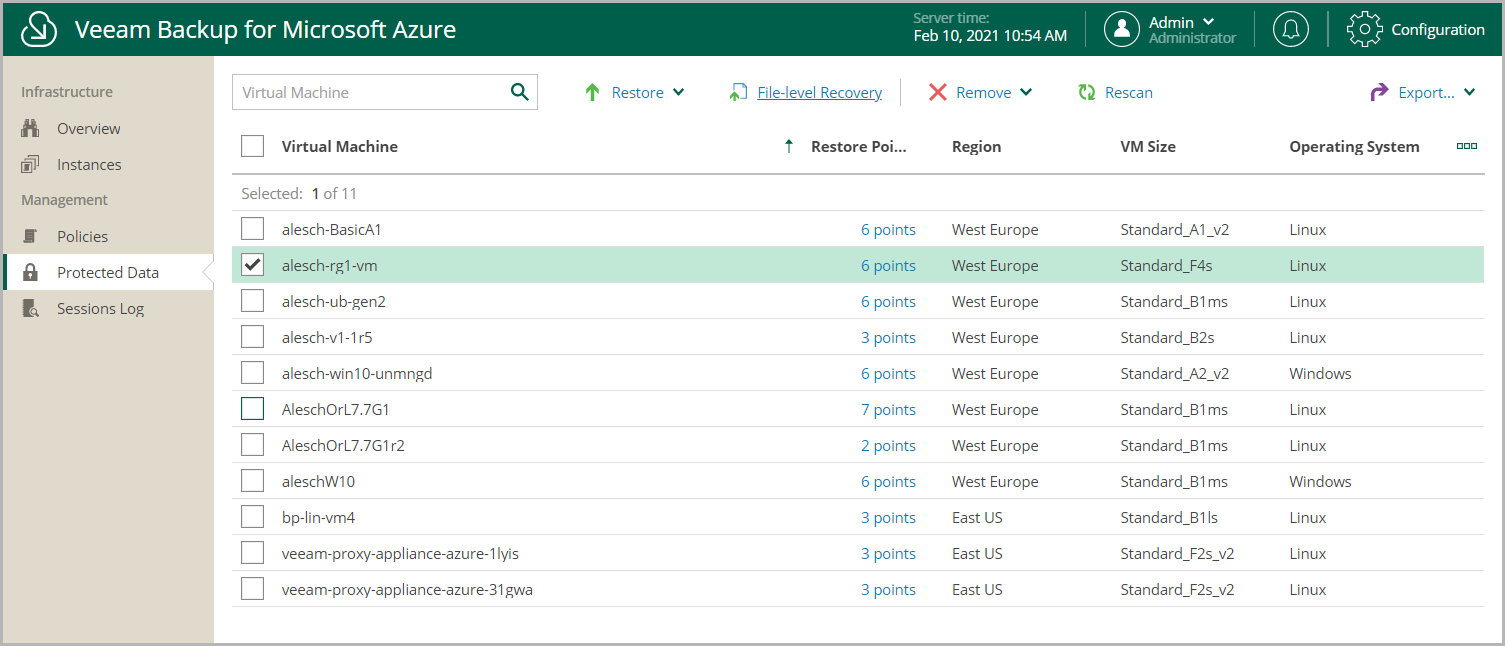The image size is (1505, 646).
Task: Check the alesch-ub-gen2 checkbox
Action: (253, 301)
